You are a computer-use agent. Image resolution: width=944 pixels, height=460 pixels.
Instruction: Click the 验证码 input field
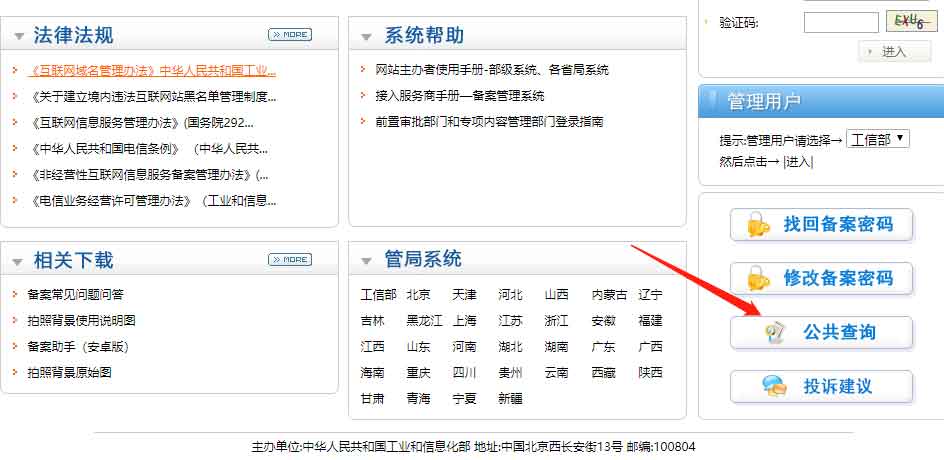pos(840,22)
